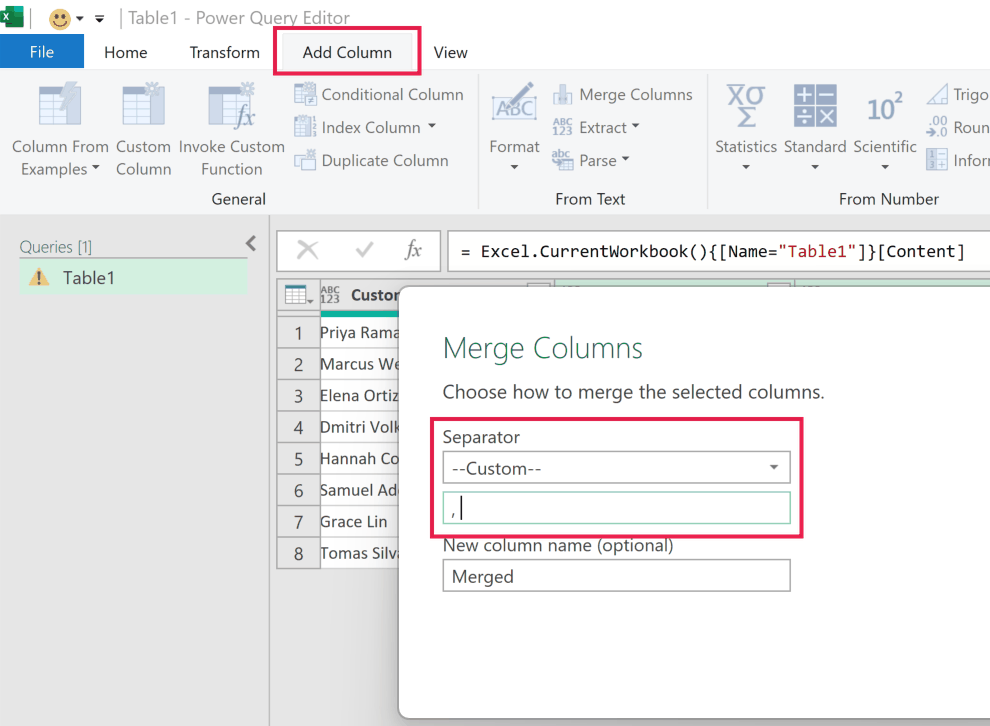Open the Scientific operations tool
Image resolution: width=990 pixels, height=726 pixels.
point(885,126)
